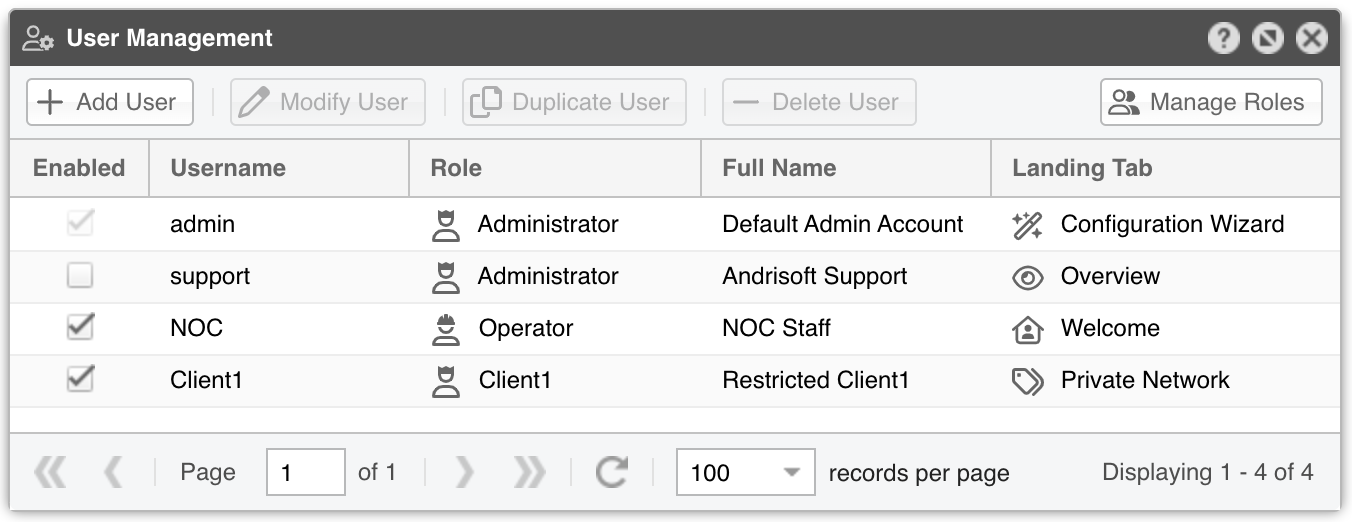Toggle enabled checkbox for admin
Viewport: 1352px width, 522px height.
click(80, 224)
